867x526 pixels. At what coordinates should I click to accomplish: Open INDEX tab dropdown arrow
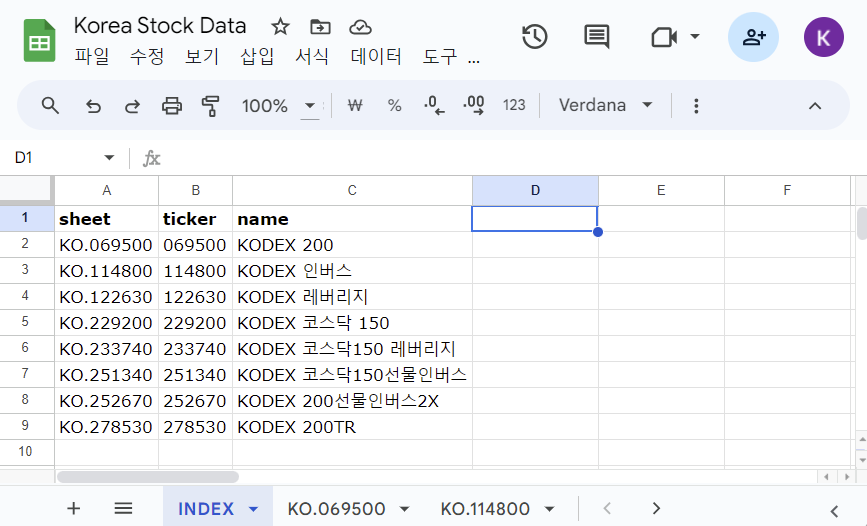tap(253, 509)
